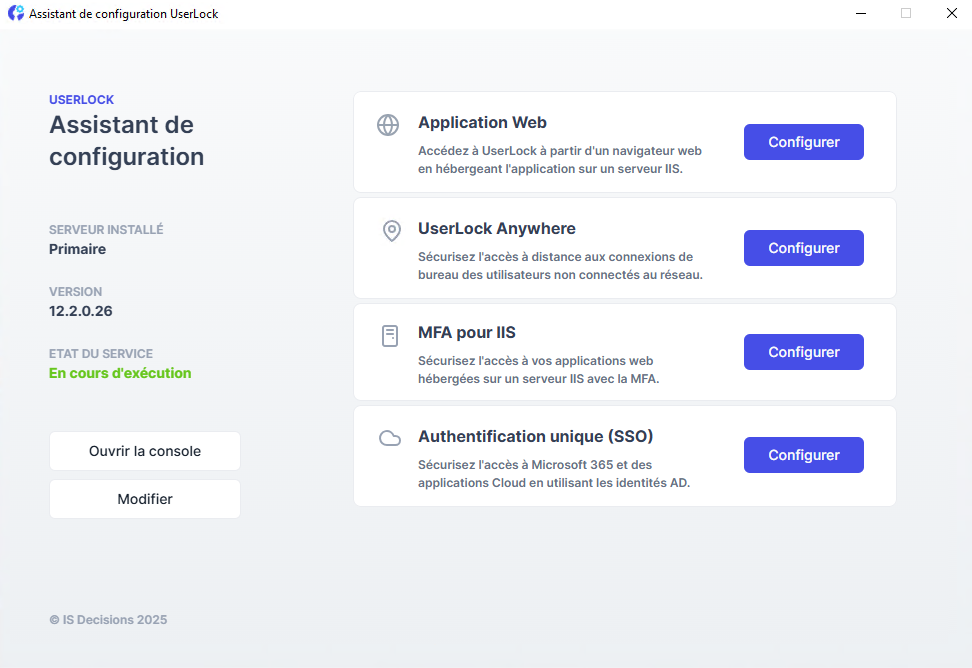Click the version number 12.2.0.26
The width and height of the screenshot is (972, 668).
(81, 311)
